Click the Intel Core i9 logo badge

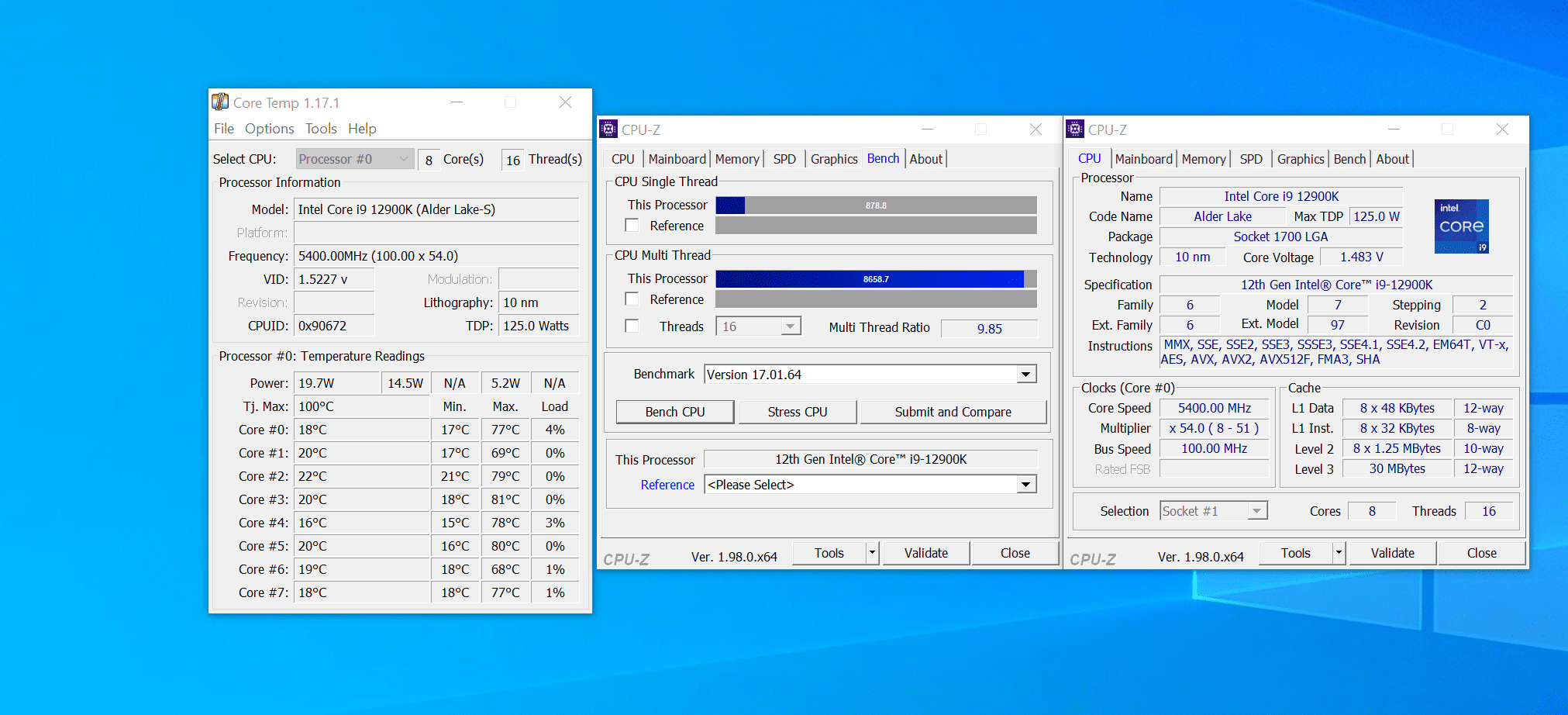point(1462,226)
